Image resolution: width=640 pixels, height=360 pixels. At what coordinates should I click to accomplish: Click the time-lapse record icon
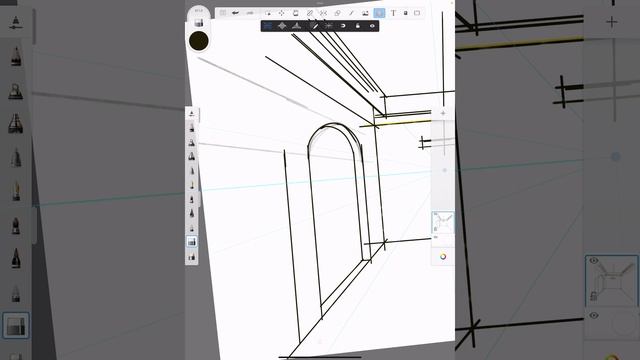406,13
